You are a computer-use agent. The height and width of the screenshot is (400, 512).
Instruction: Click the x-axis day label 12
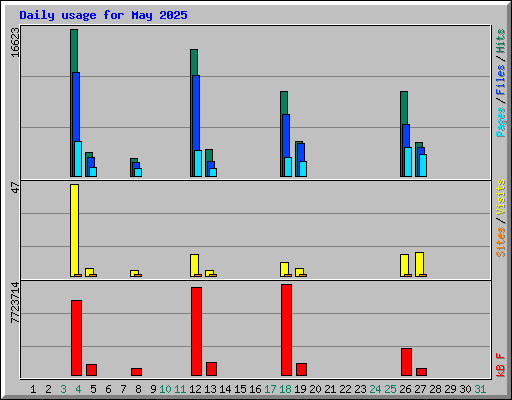[195, 389]
